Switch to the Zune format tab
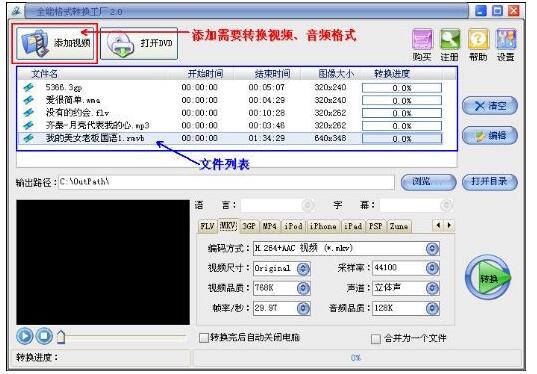This screenshot has height=374, width=537. pos(399,226)
